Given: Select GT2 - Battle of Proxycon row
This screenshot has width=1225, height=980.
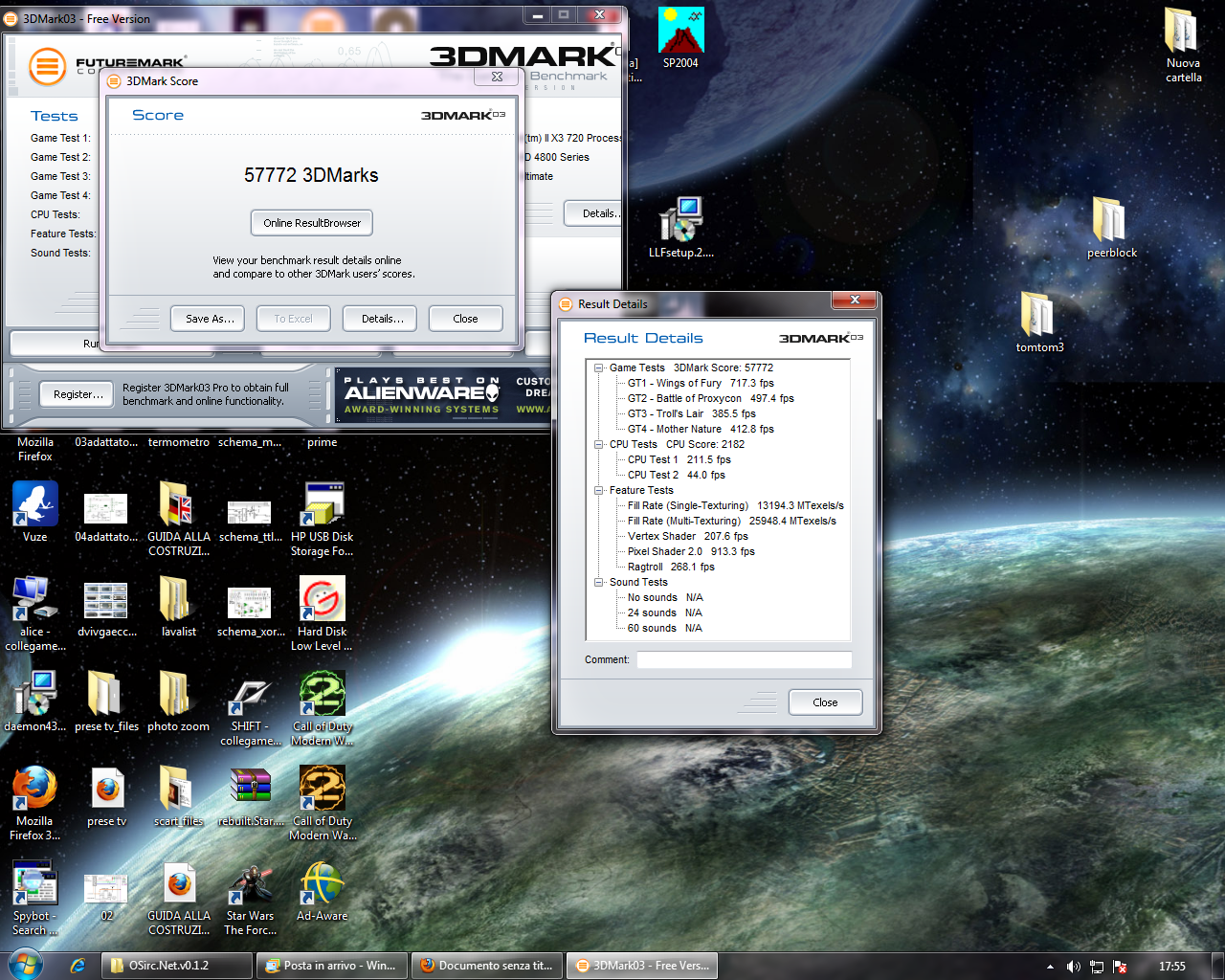Looking at the screenshot, I should click(710, 398).
